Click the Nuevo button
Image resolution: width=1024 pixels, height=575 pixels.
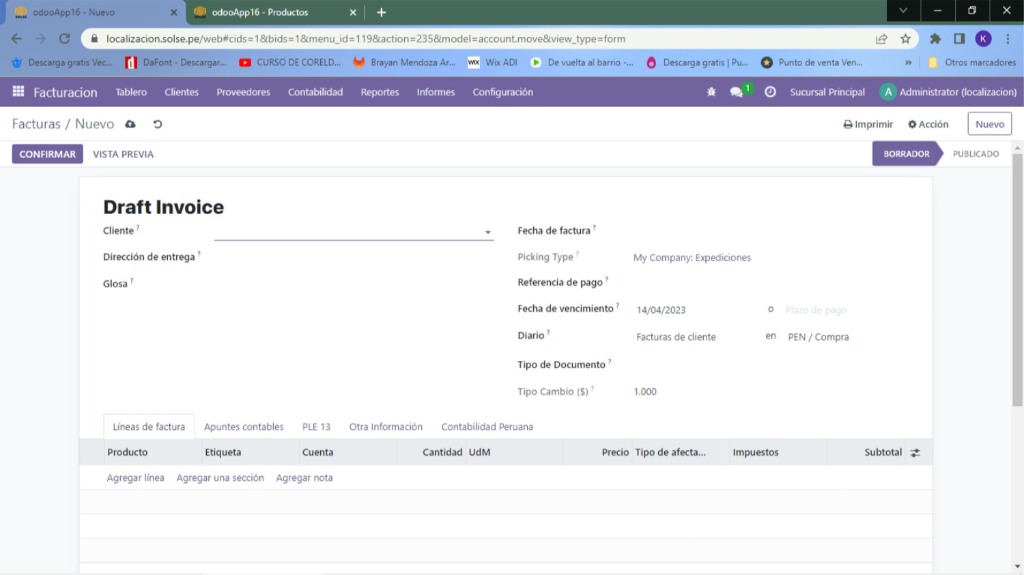989,124
